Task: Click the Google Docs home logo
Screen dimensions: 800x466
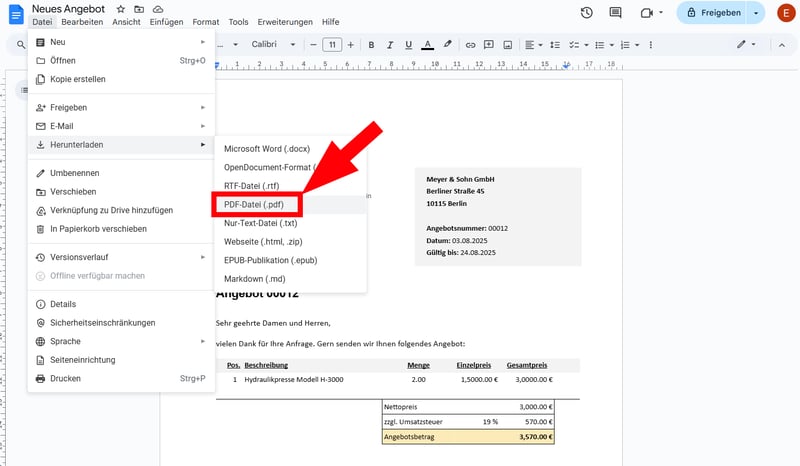Action: pyautogui.click(x=14, y=14)
